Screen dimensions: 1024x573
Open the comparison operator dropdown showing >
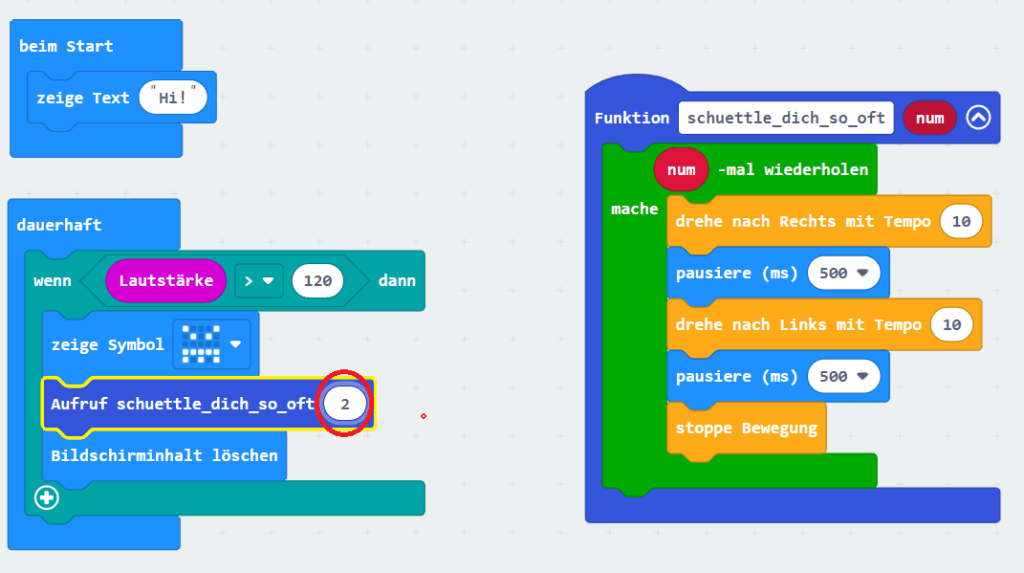click(x=259, y=281)
